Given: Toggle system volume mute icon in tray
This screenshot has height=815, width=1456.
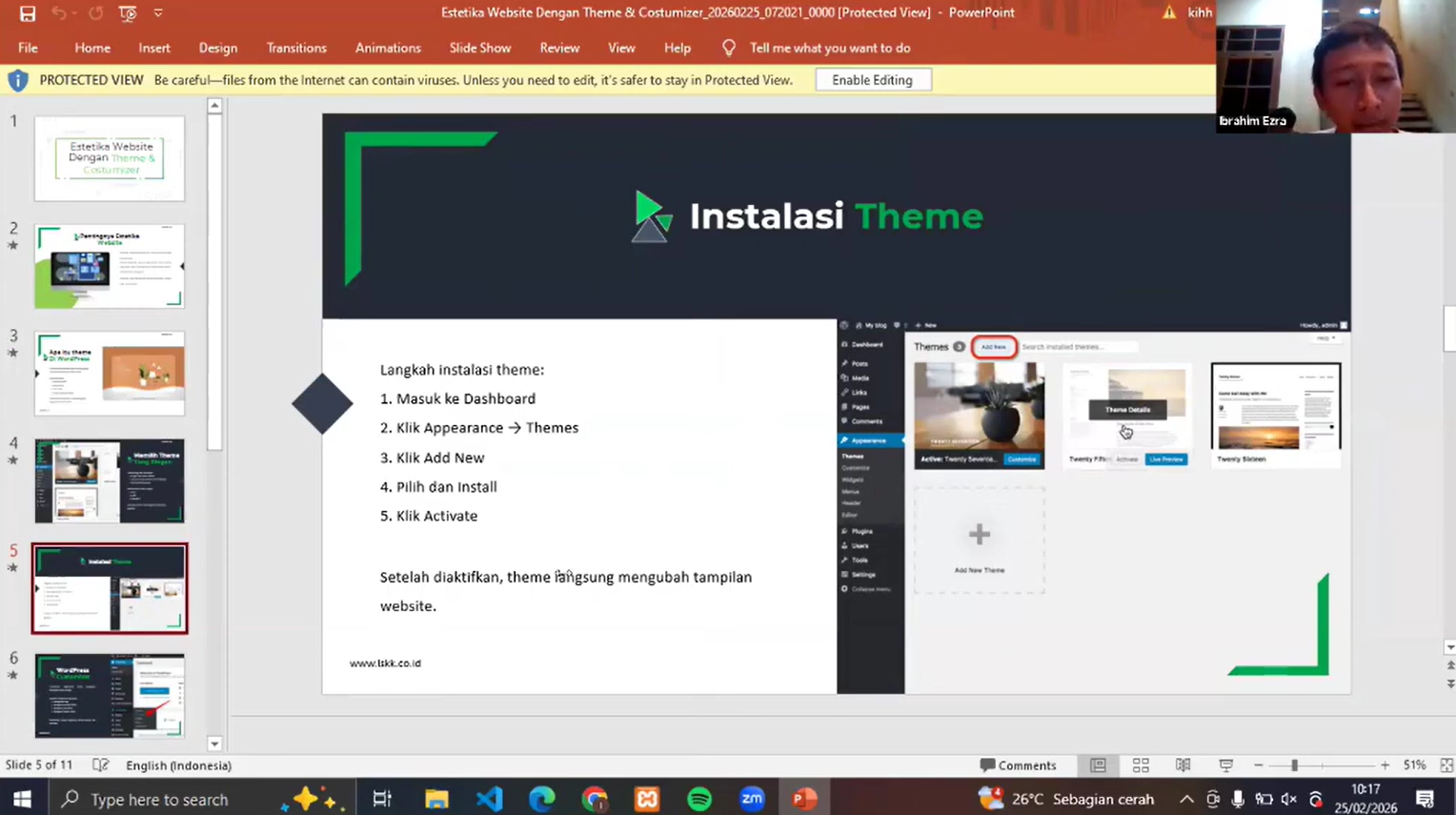Looking at the screenshot, I should click(x=1288, y=799).
